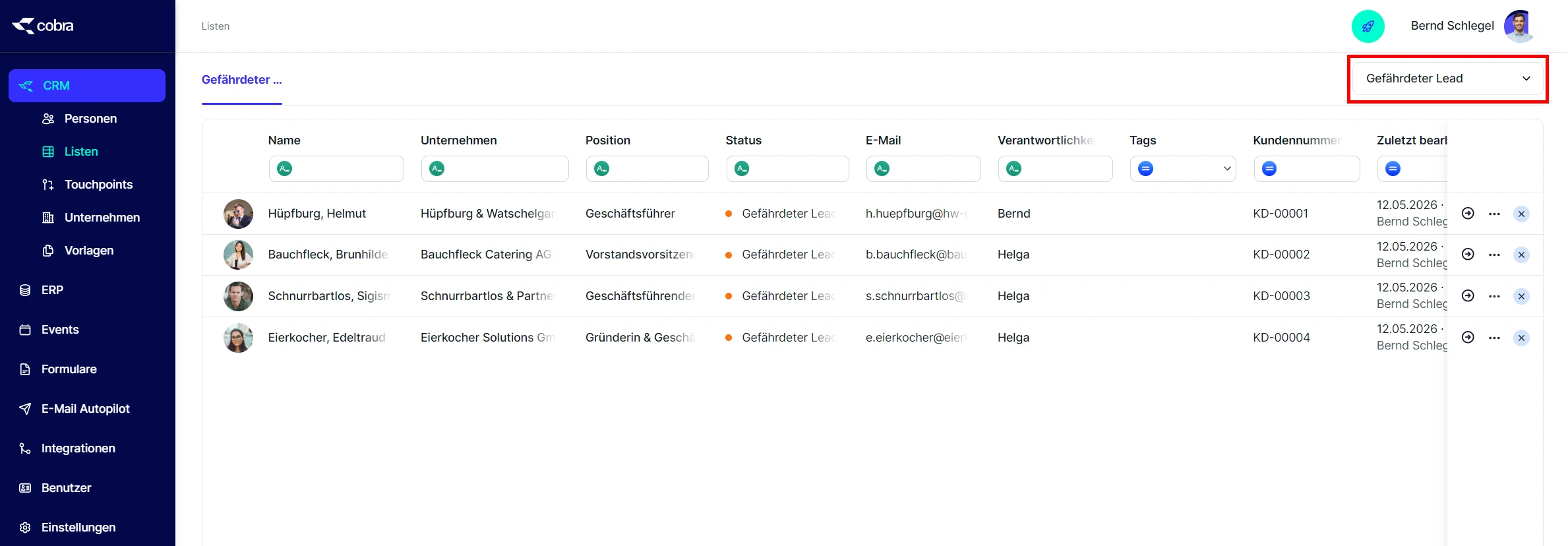Click Hüpfburg, Helmut avatar photo
Screen dimensions: 1568x546
pos(238,214)
